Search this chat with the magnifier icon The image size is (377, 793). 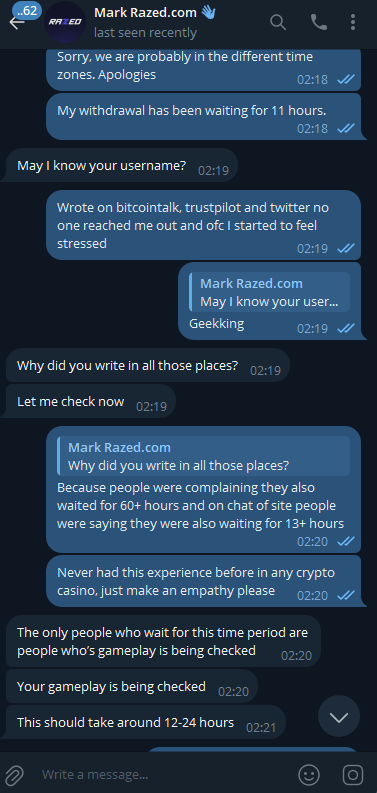278,22
